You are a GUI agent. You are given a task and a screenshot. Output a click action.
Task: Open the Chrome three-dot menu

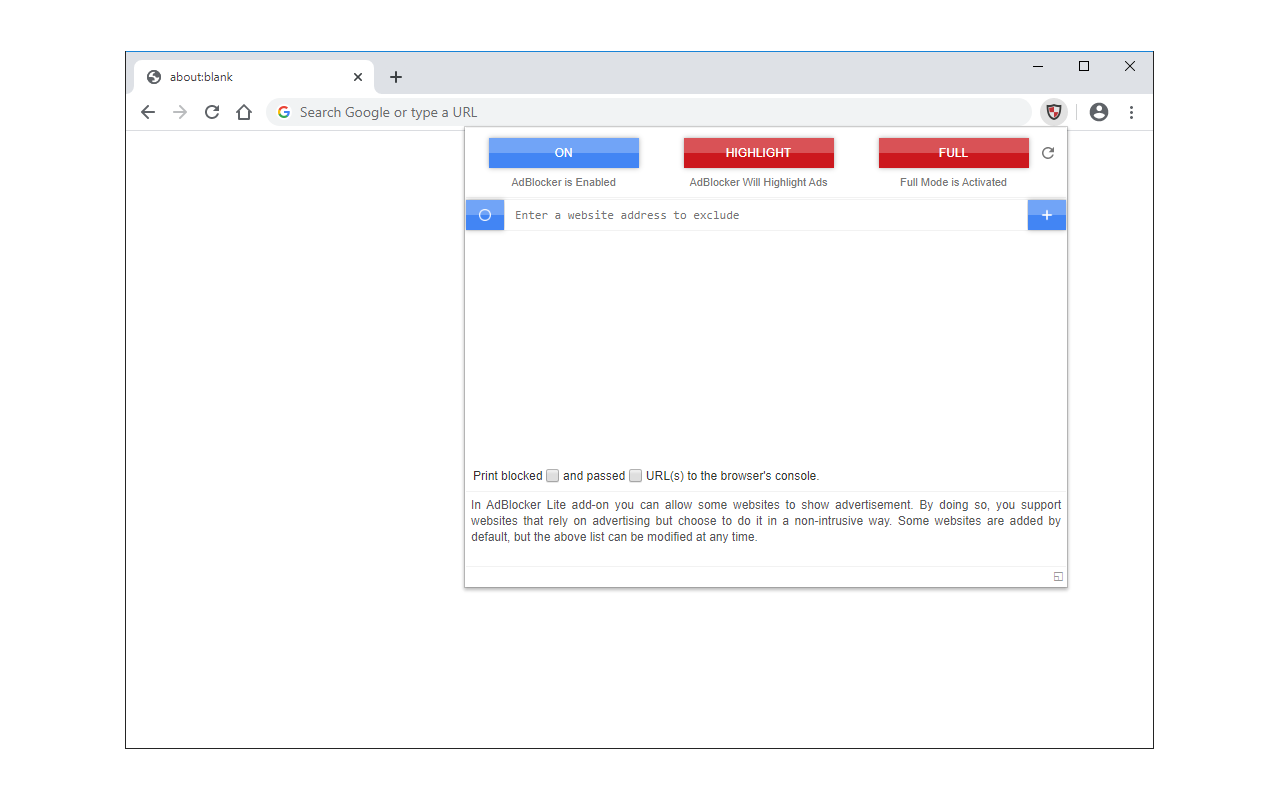pyautogui.click(x=1131, y=112)
